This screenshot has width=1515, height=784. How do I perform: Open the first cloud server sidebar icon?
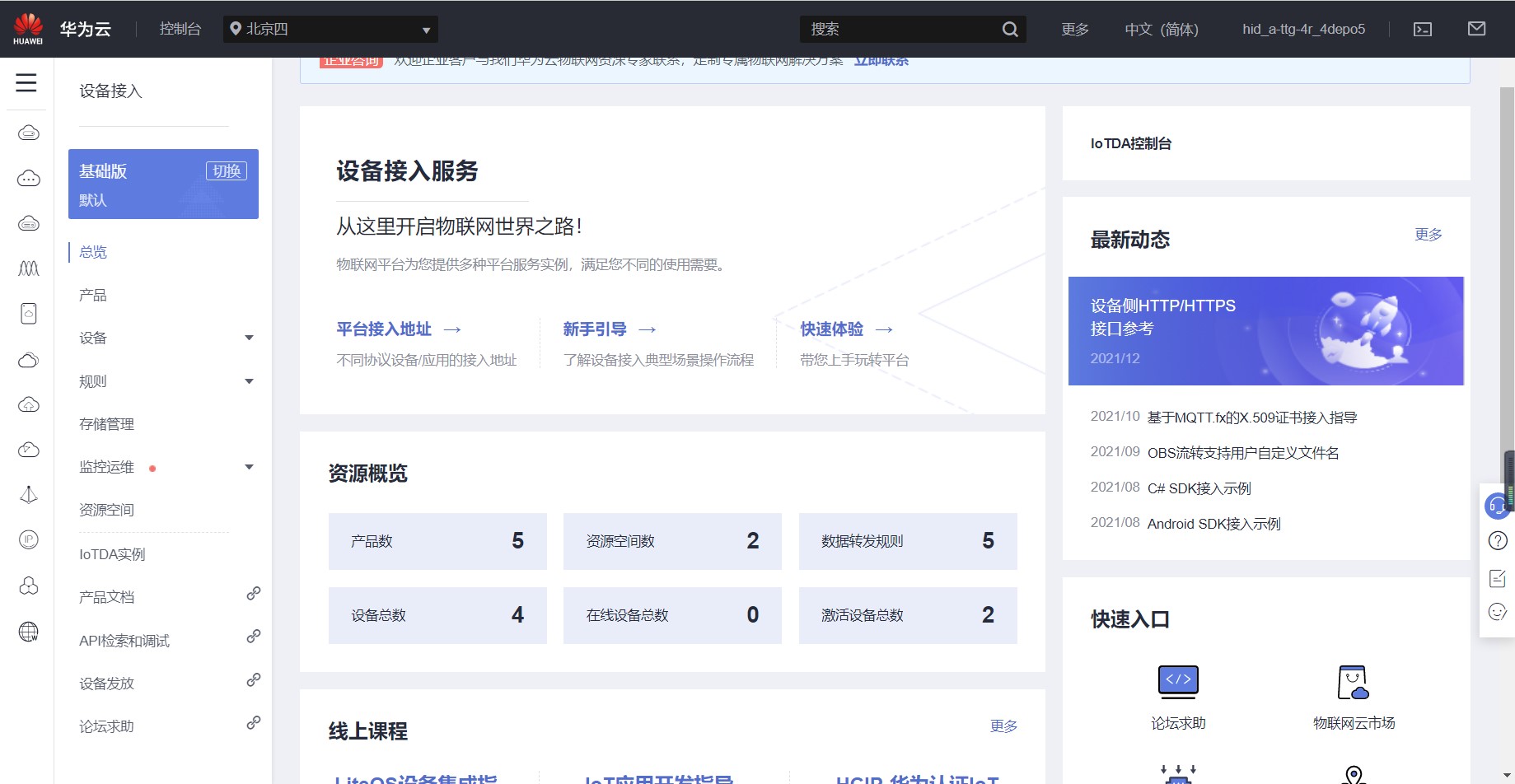pyautogui.click(x=29, y=133)
